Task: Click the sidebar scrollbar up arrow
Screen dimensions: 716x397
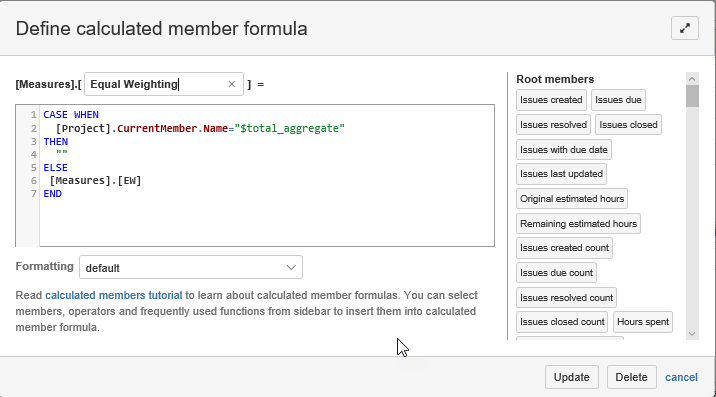Action: 692,79
